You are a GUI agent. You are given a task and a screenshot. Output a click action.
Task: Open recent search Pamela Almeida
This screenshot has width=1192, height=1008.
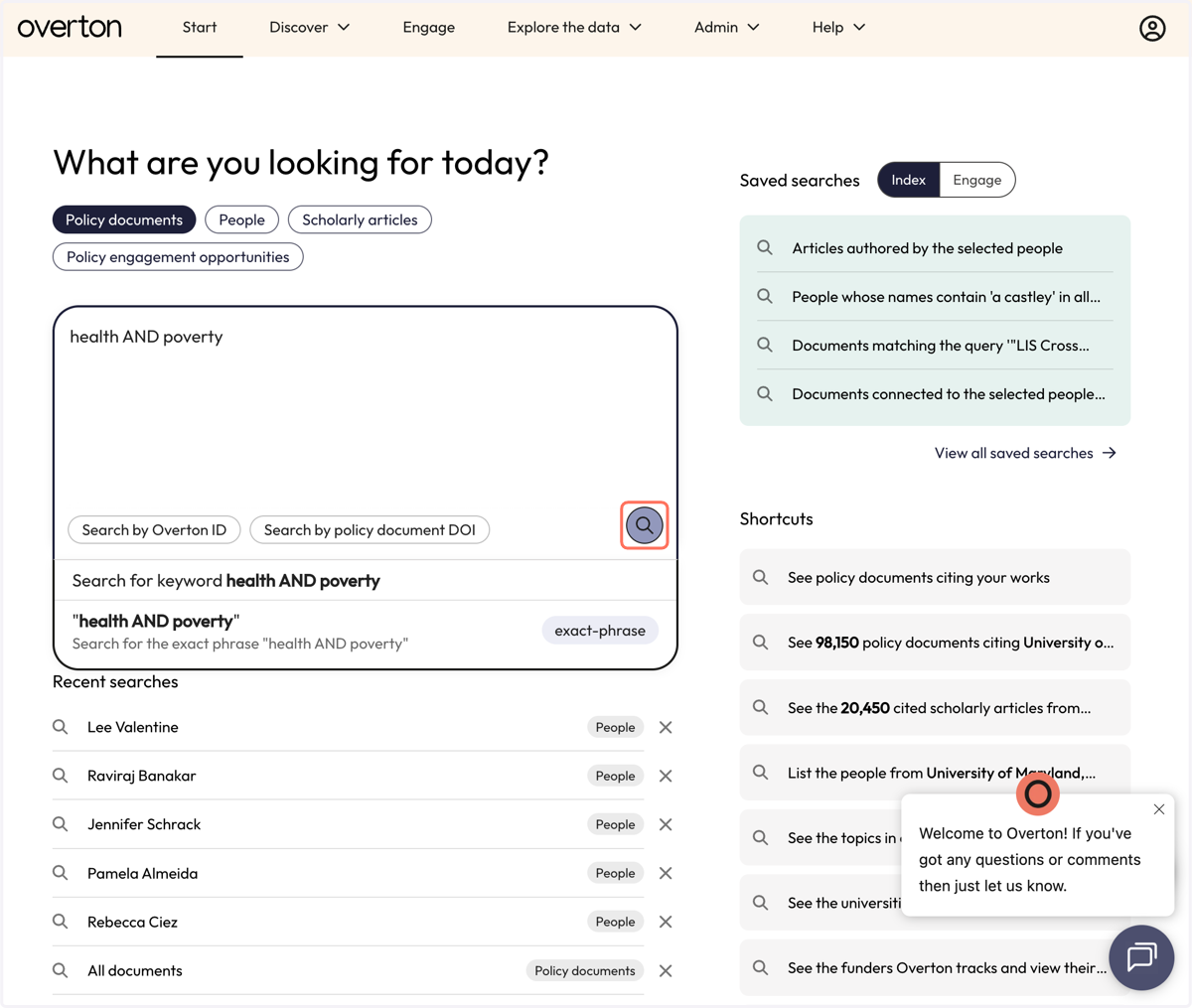click(x=143, y=874)
